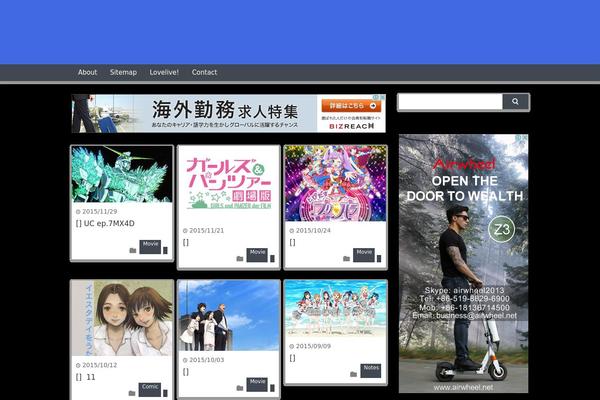Click folder icon on 2015/11/21 card
600x400 pixels.
tap(240, 259)
